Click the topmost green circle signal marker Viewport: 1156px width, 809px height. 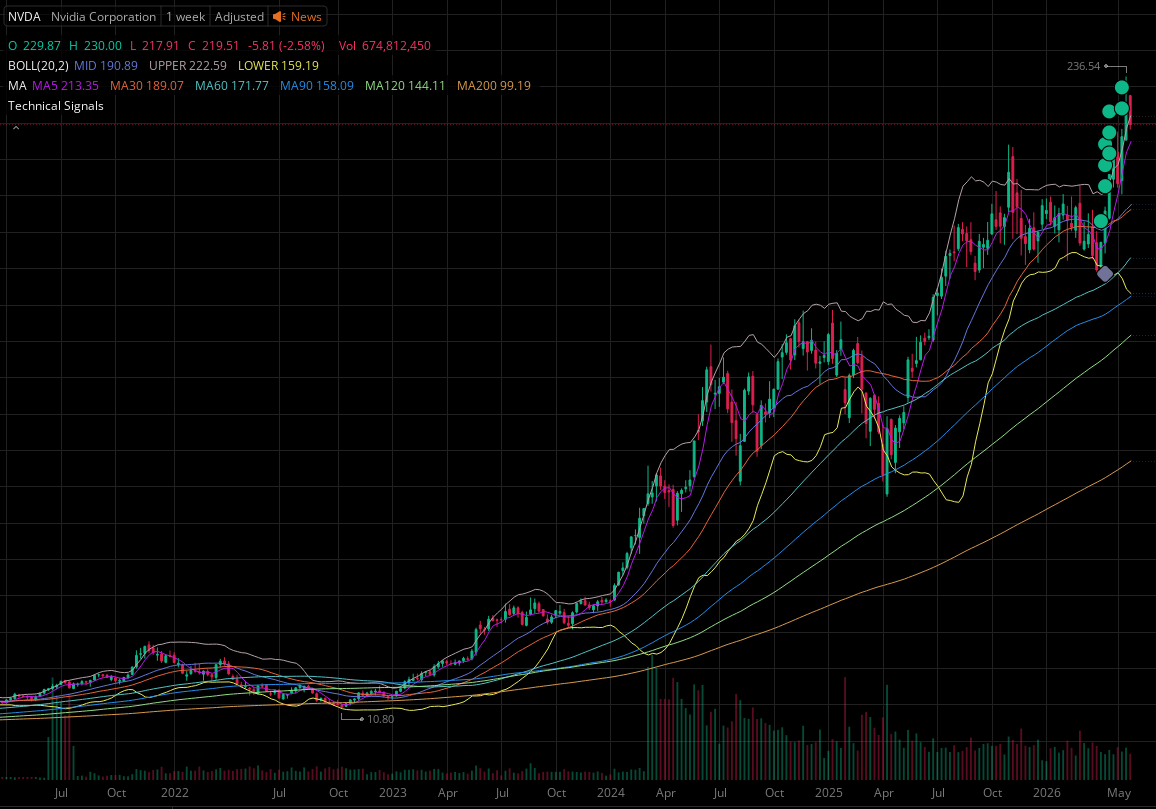(1121, 88)
